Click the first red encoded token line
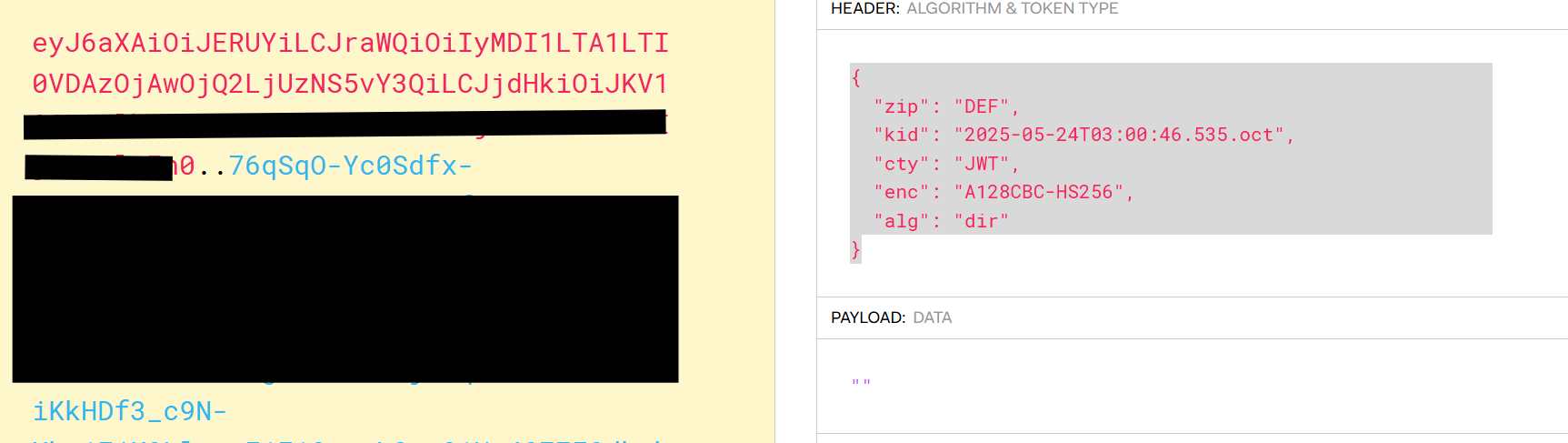The image size is (1568, 443). click(x=350, y=43)
